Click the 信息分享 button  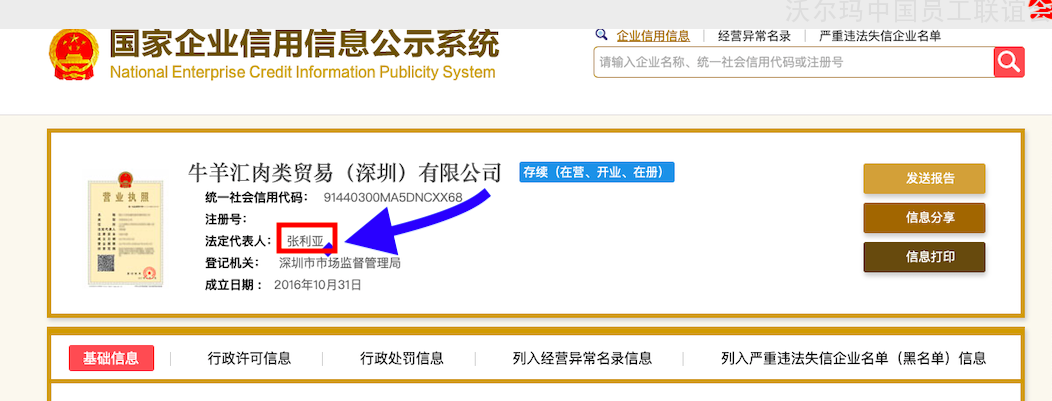924,217
